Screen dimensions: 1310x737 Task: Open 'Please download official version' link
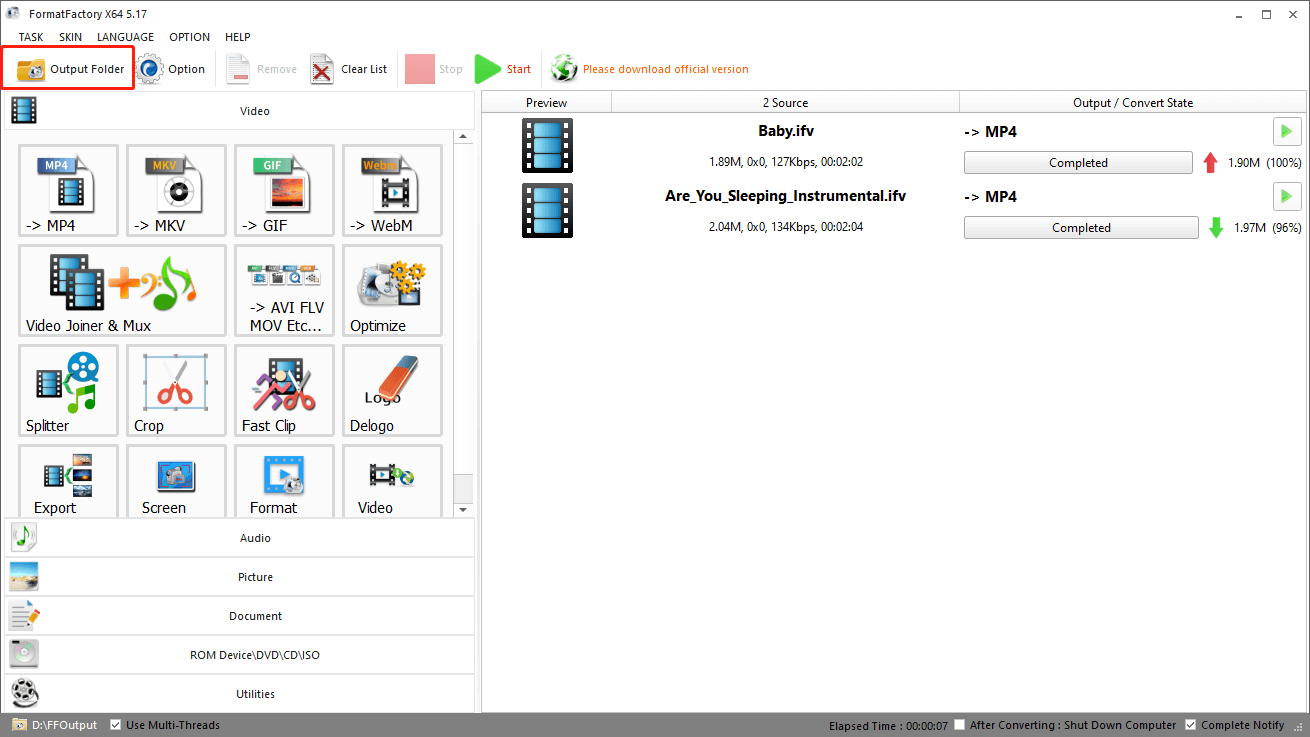[665, 69]
